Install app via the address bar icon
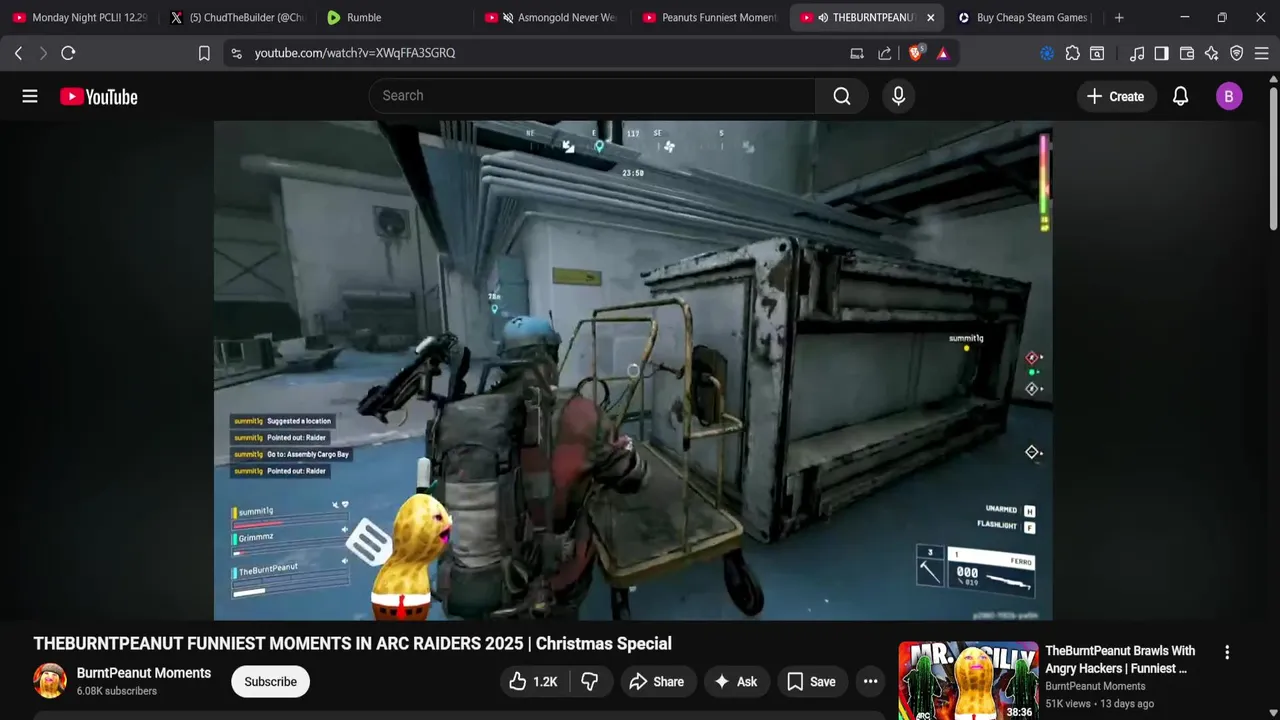Viewport: 1280px width, 720px height. click(857, 53)
